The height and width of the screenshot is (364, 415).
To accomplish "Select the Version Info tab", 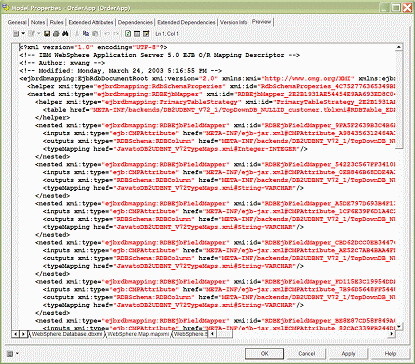I will pyautogui.click(x=233, y=22).
